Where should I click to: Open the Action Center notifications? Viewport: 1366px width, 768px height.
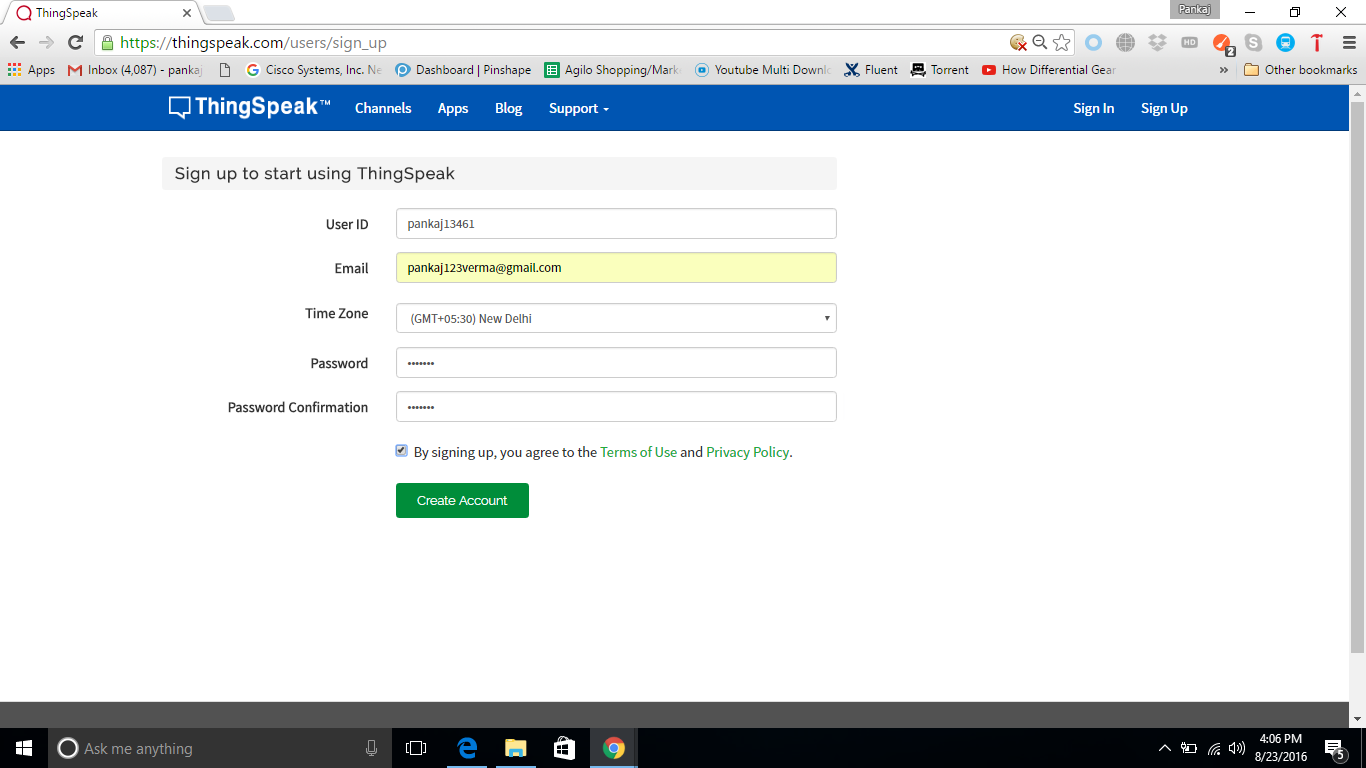point(1334,748)
